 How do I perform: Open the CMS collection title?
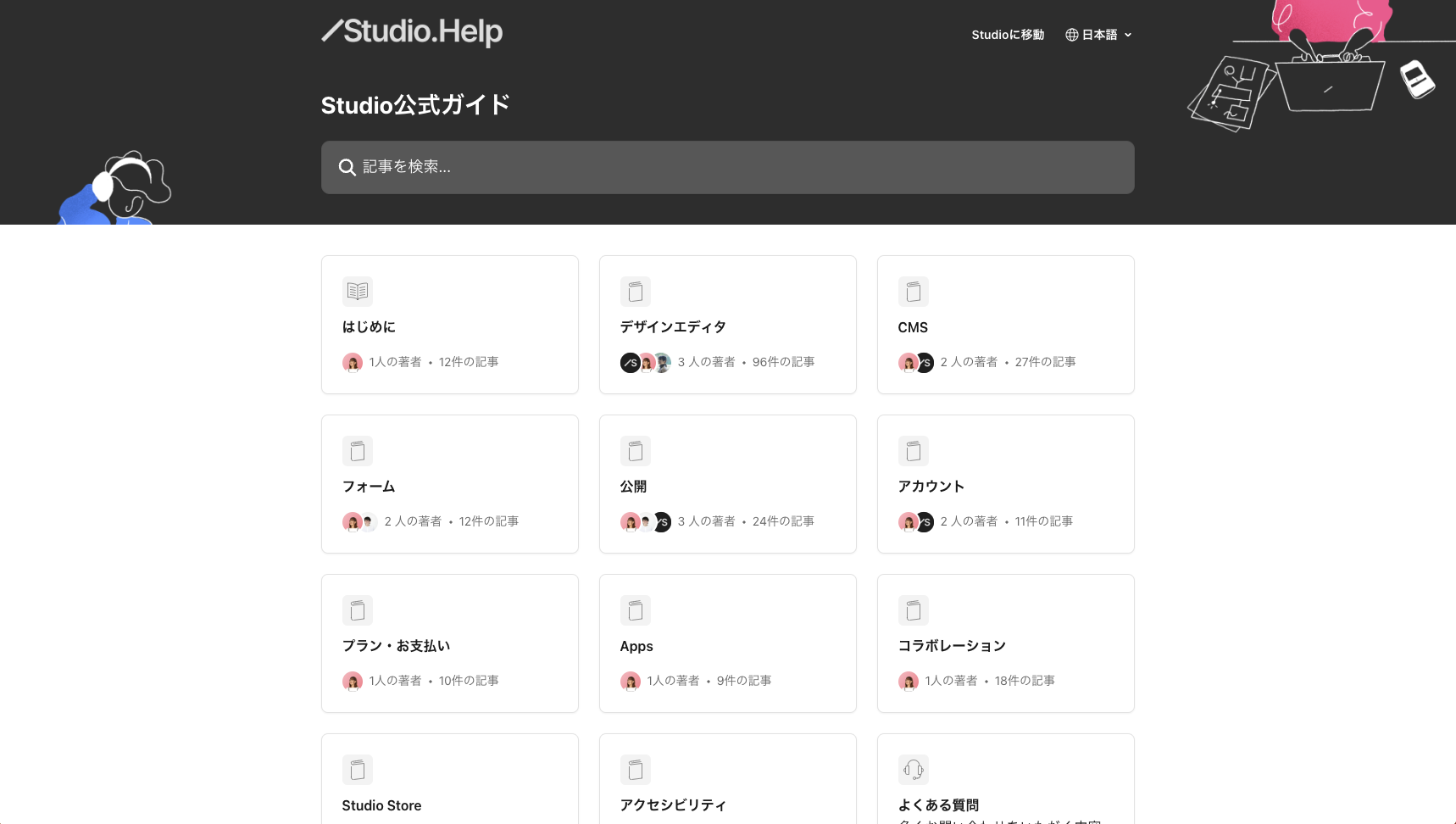[x=913, y=327]
